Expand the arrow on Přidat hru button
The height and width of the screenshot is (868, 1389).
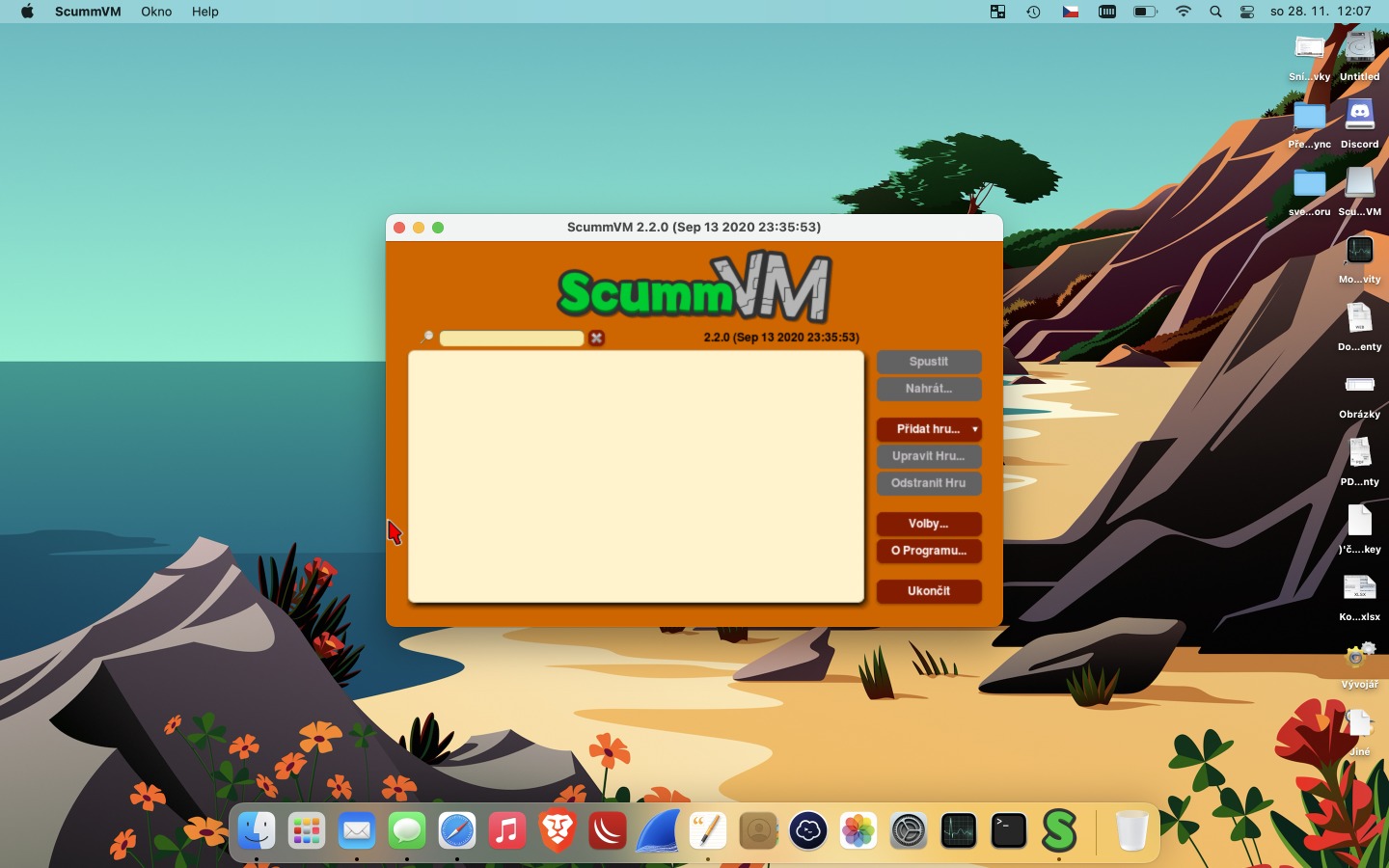975,429
